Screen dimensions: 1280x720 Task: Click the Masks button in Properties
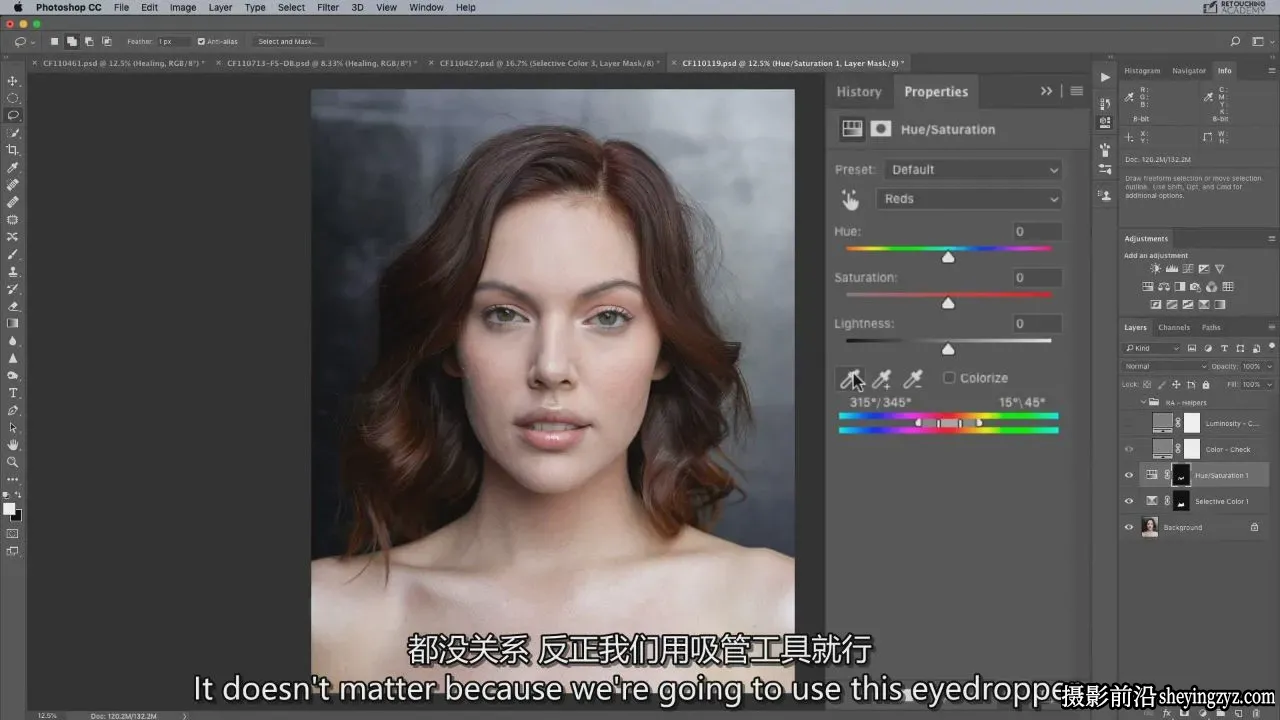(881, 129)
